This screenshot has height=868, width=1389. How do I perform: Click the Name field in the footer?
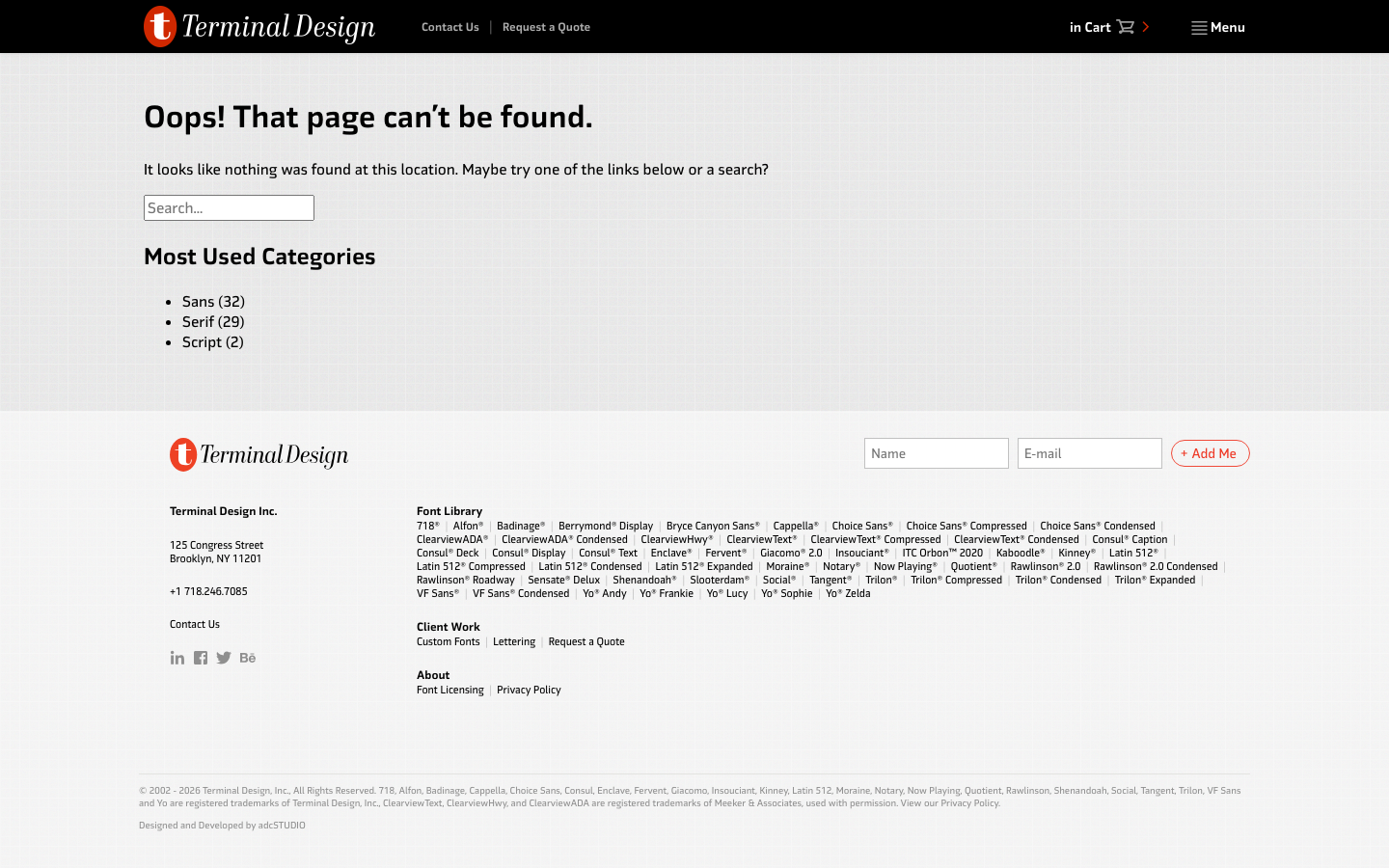pyautogui.click(x=936, y=453)
